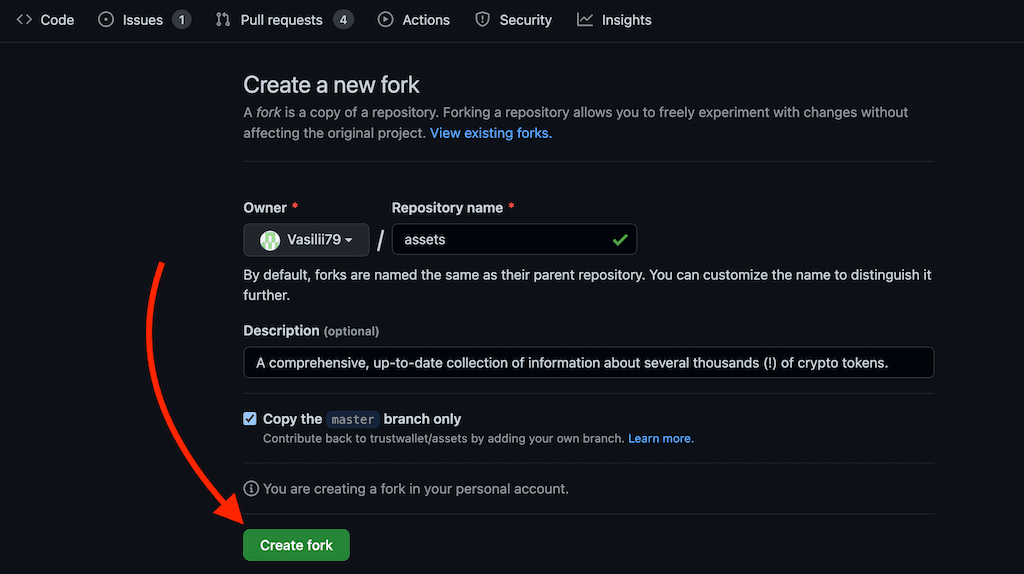Open View existing forks link
This screenshot has height=574, width=1024.
click(490, 133)
